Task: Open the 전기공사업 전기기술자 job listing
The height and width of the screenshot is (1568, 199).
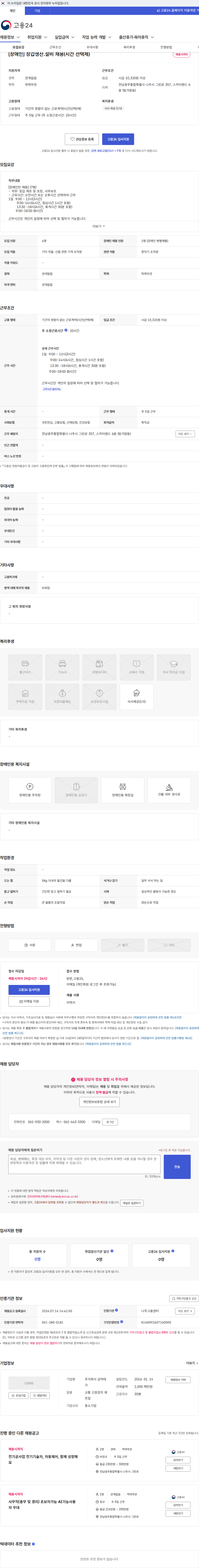Action: 43,1460
